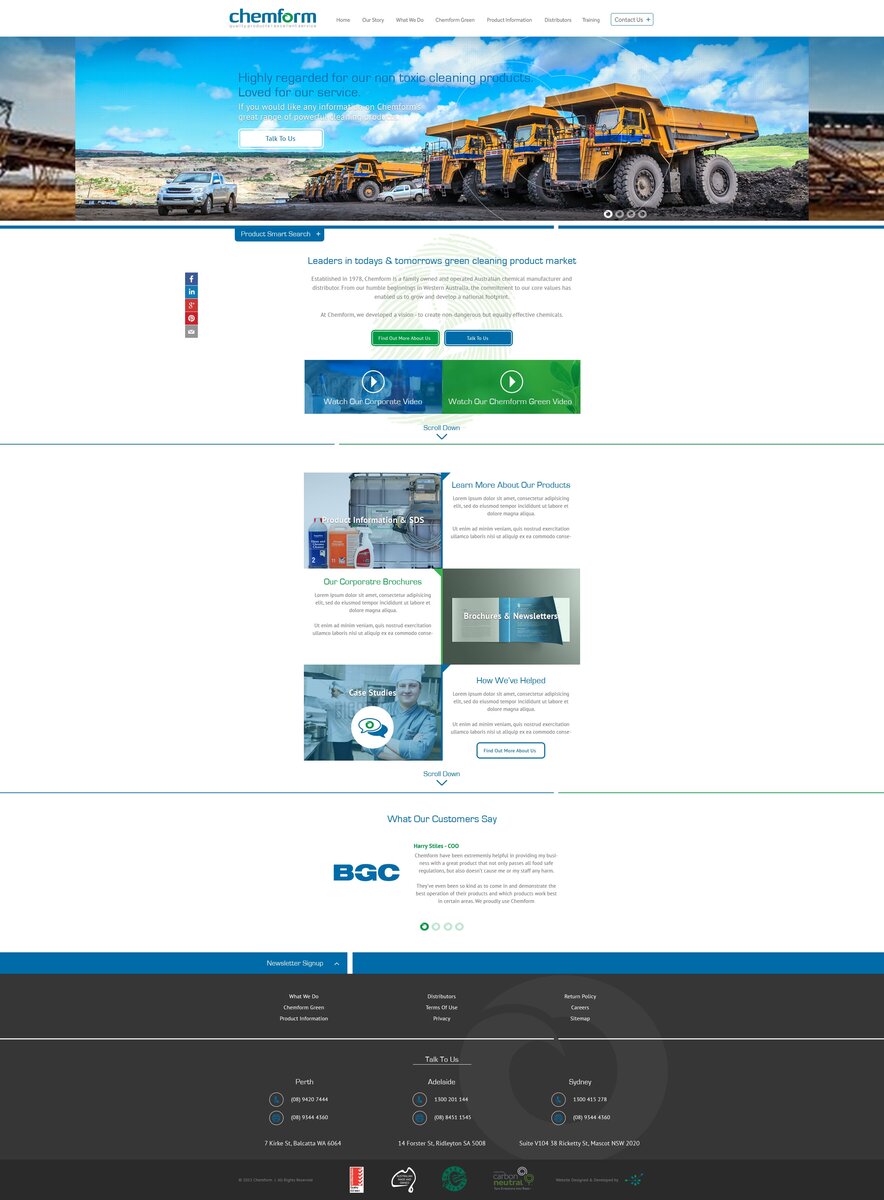The height and width of the screenshot is (1200, 884).
Task: Share the page on Google Plus
Action: click(x=191, y=305)
